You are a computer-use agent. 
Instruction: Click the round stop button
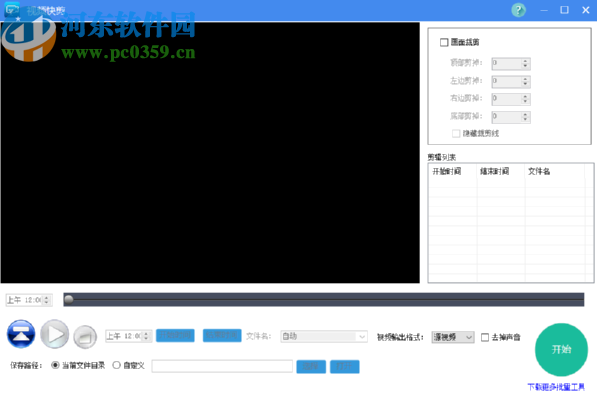85,337
